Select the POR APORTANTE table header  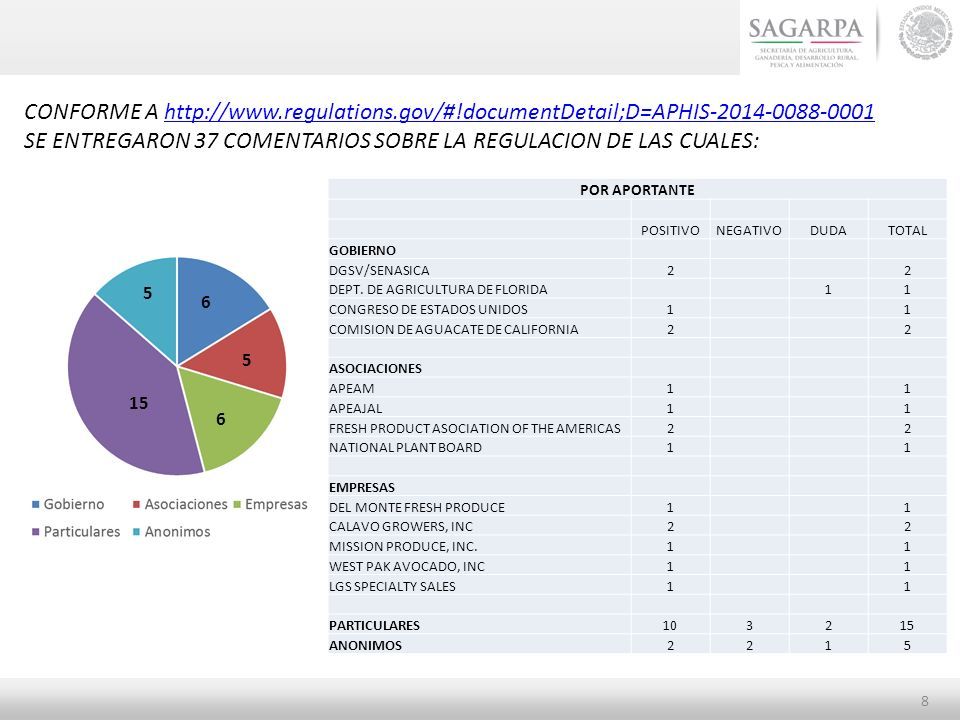(637, 190)
